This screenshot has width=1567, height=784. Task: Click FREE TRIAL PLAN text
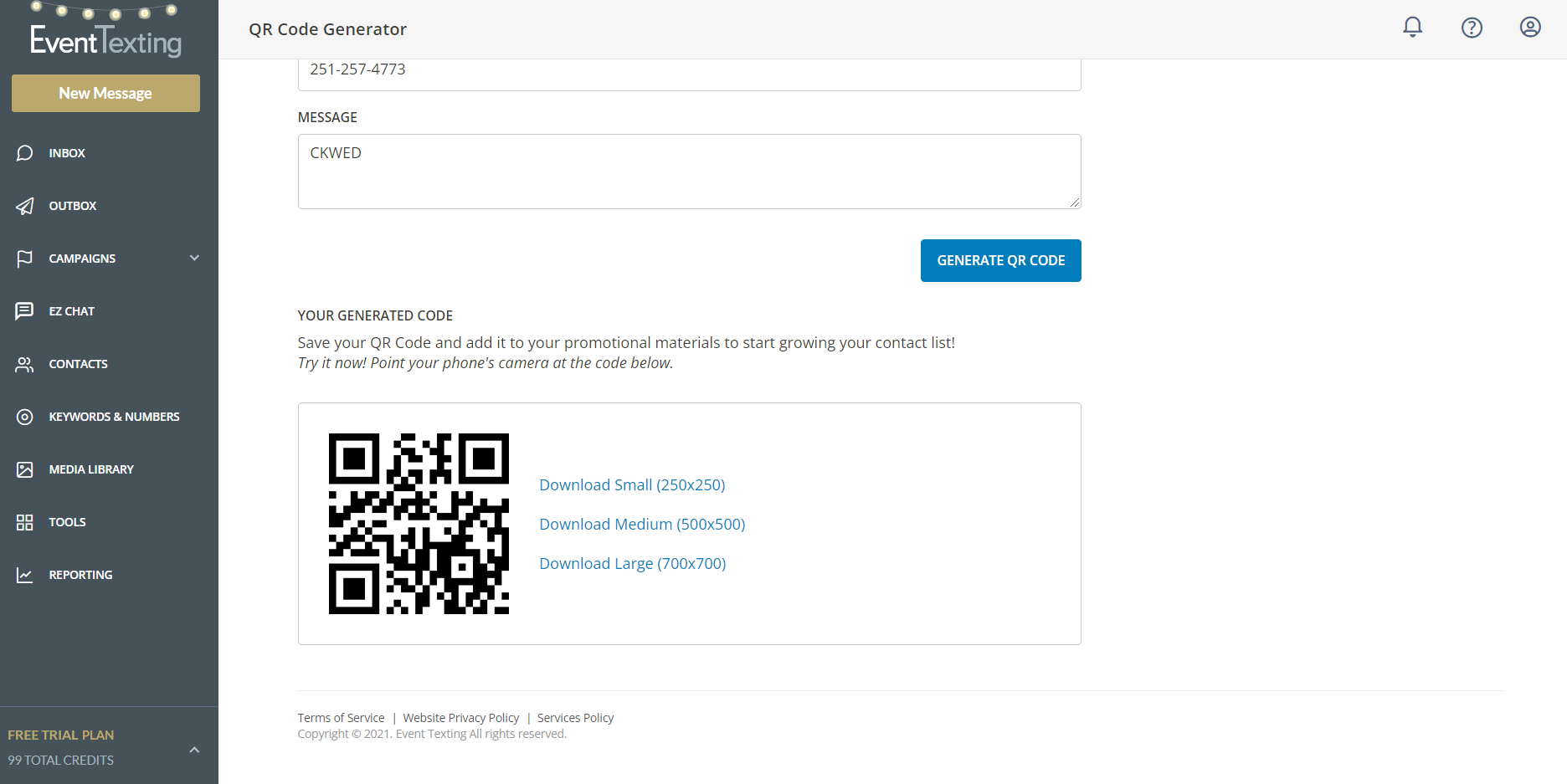click(x=61, y=735)
